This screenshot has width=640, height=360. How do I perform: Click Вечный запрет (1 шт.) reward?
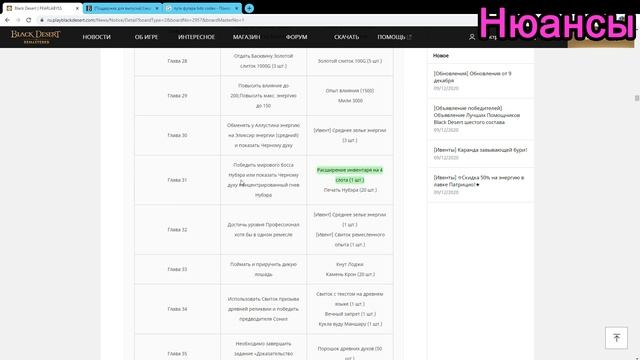pos(350,314)
